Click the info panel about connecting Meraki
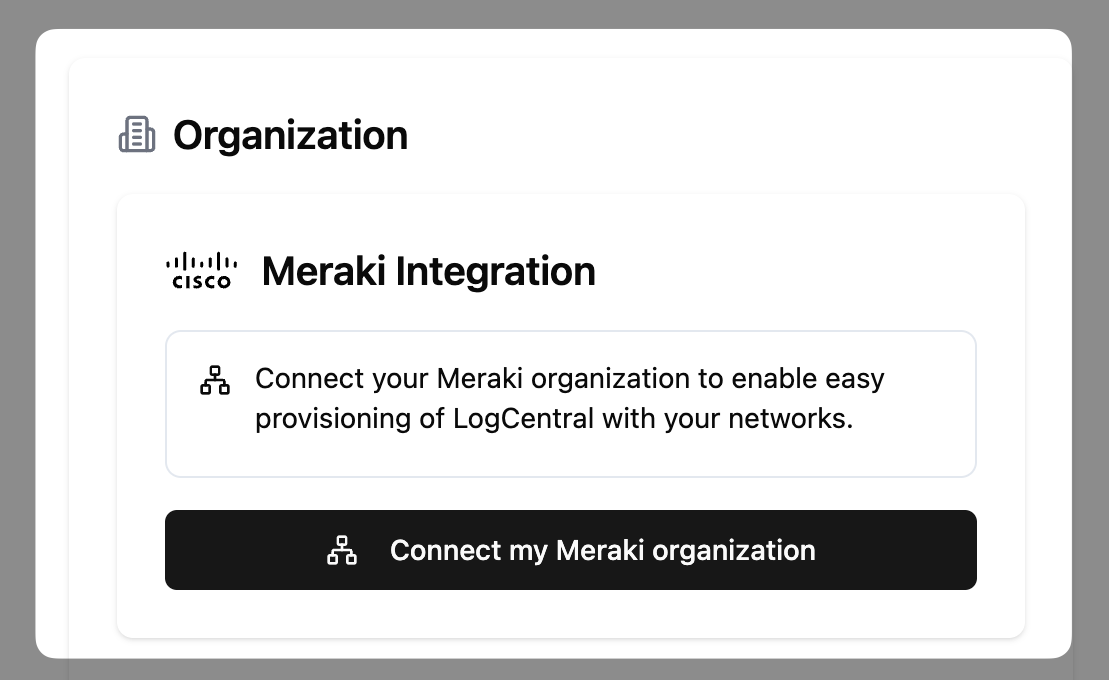This screenshot has height=680, width=1109. pos(570,403)
